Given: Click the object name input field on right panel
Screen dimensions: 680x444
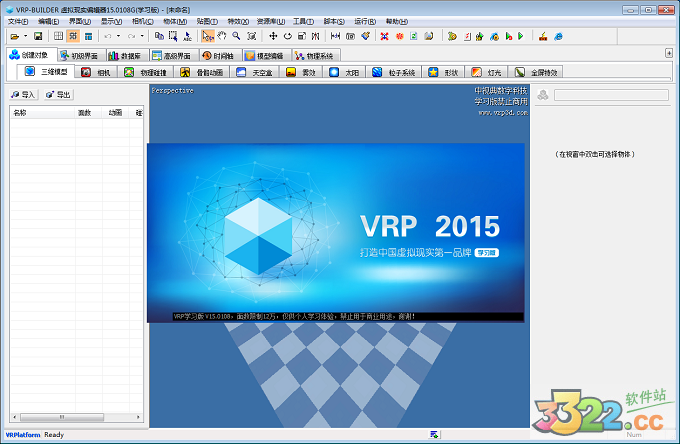Looking at the screenshot, I should tap(611, 95).
